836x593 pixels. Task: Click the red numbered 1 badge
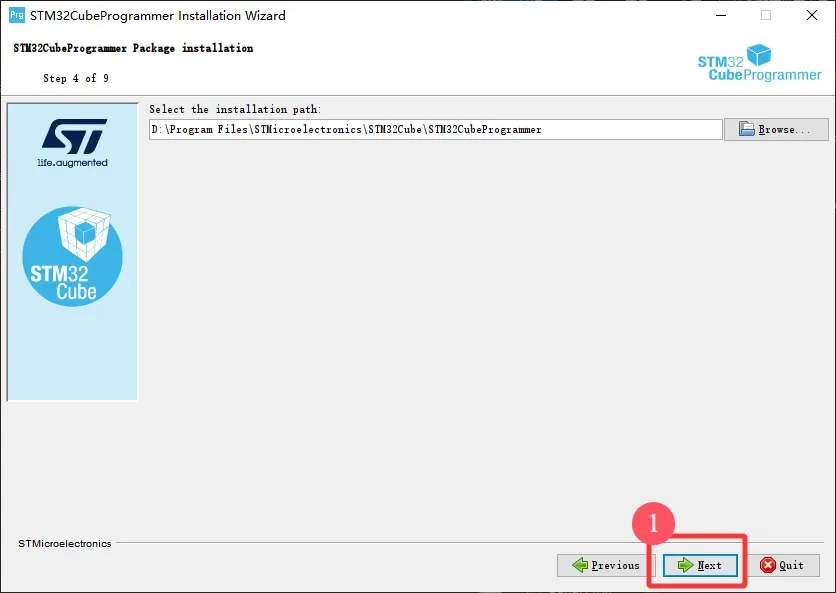[x=653, y=523]
